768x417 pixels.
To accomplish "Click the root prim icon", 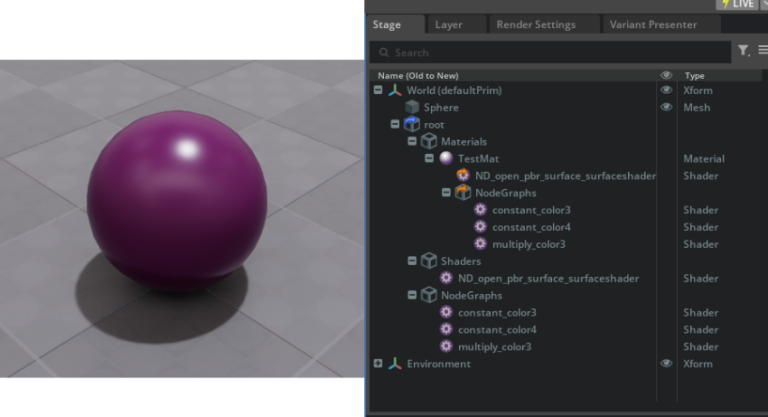I will (411, 124).
